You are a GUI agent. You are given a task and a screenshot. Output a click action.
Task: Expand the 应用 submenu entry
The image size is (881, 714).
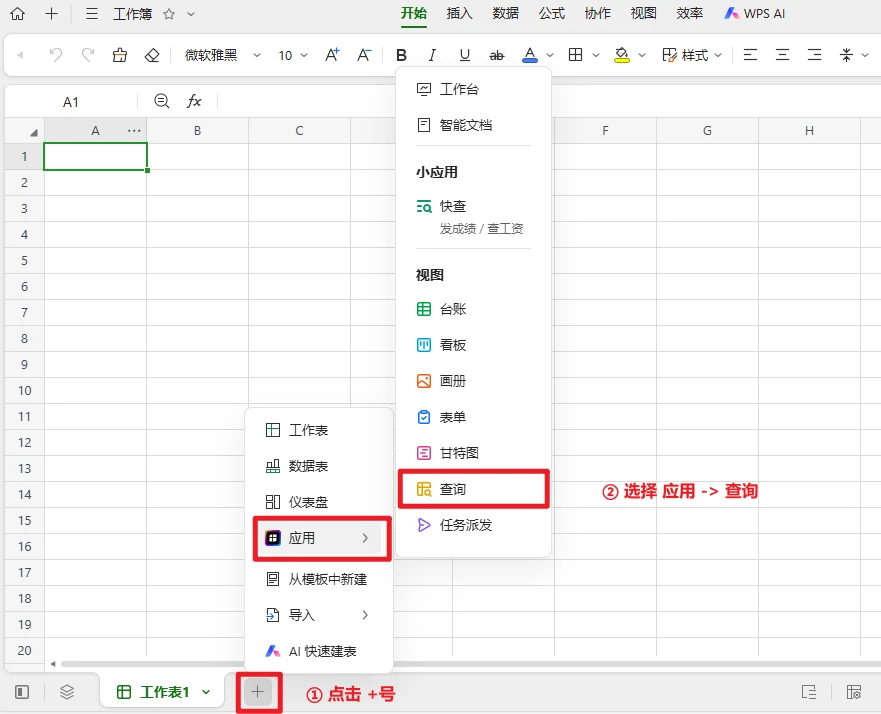[320, 538]
